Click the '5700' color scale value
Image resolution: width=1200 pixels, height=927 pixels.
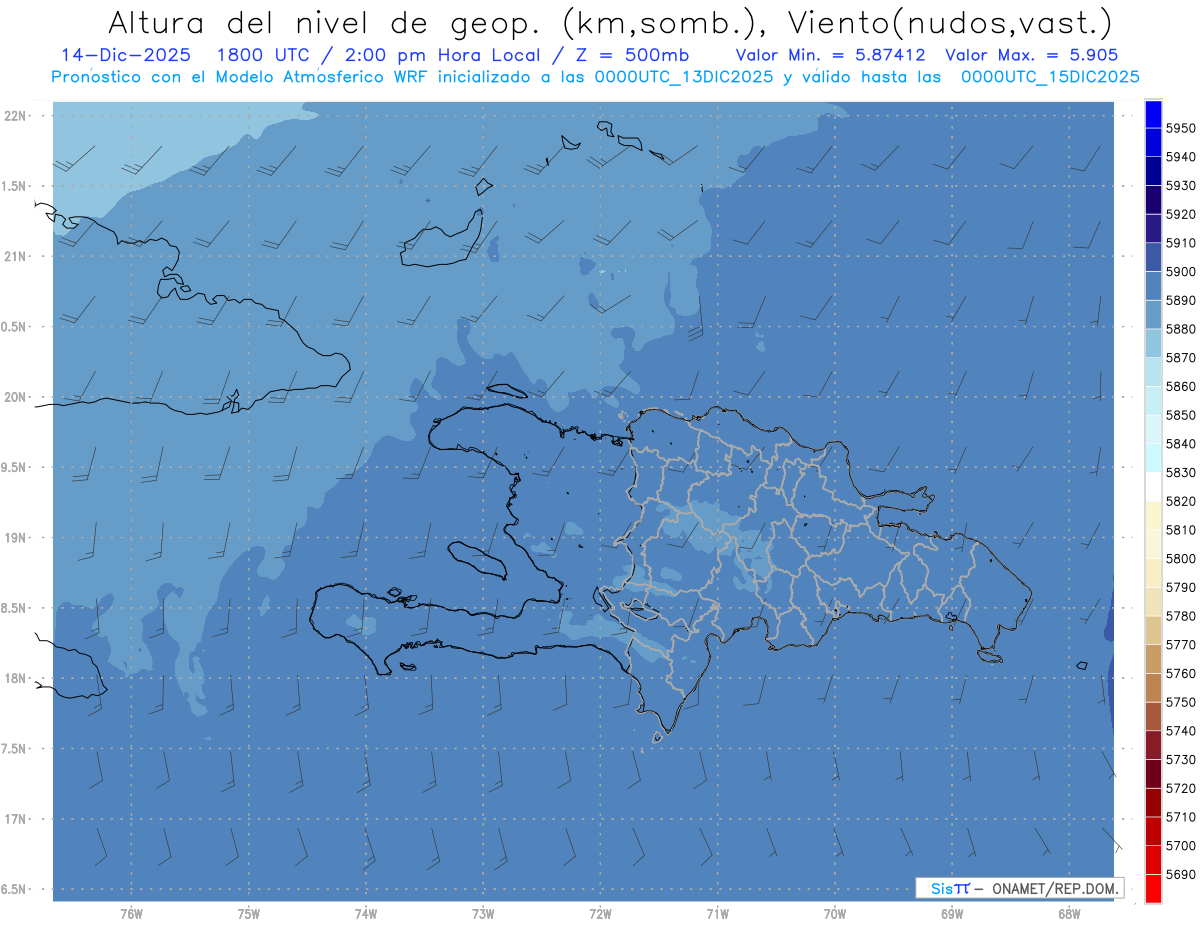1180,846
